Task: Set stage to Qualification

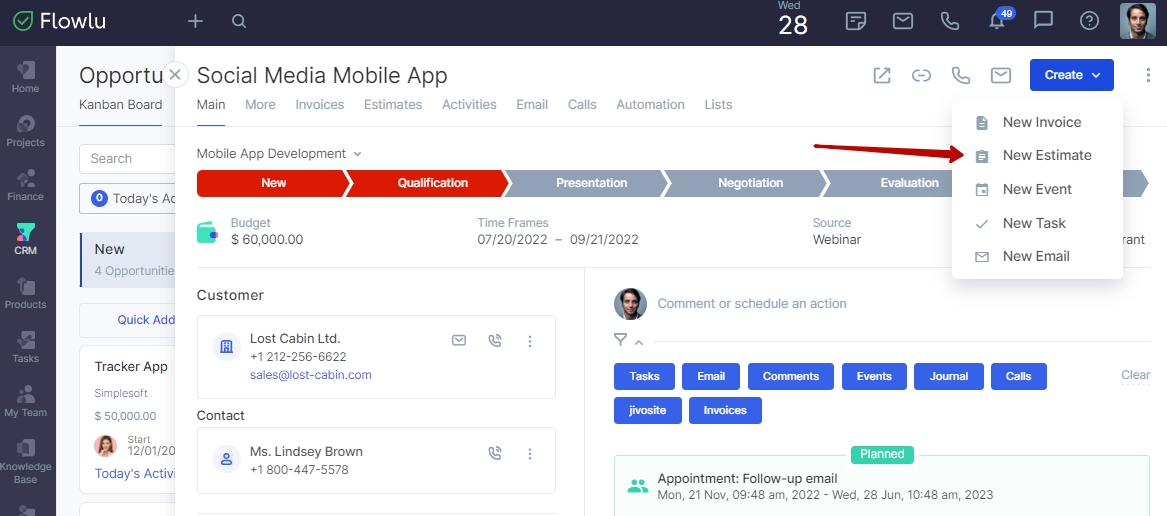Action: pyautogui.click(x=431, y=183)
